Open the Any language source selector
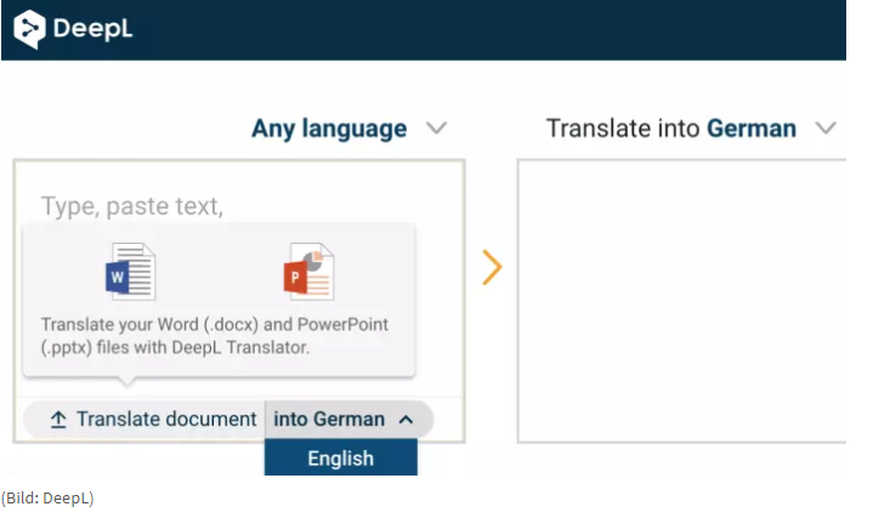The height and width of the screenshot is (518, 873). 329,129
